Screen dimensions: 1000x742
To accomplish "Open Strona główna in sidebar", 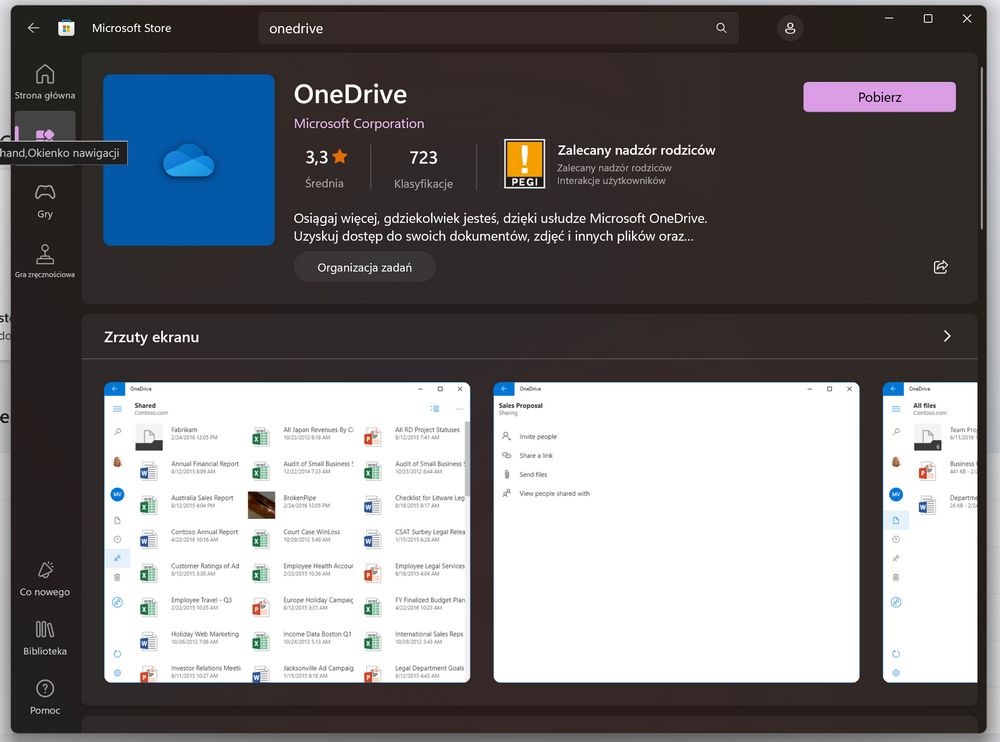I will [45, 82].
